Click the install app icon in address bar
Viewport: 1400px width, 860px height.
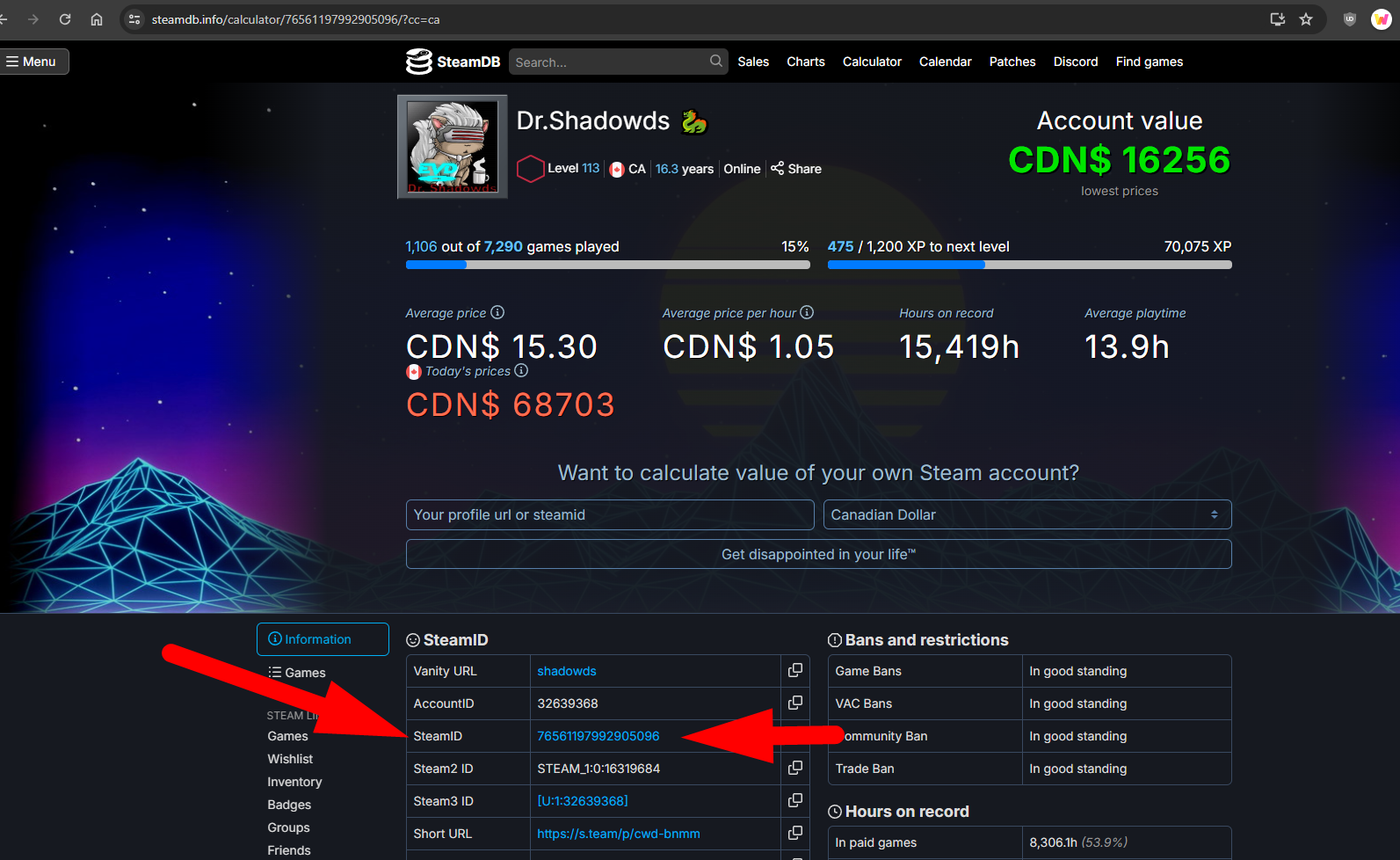(1278, 19)
